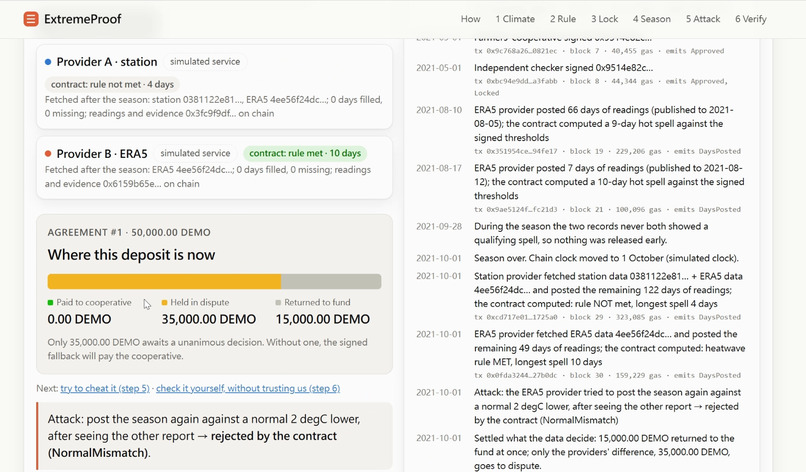Click the 'Season over. Chain clock moved' entry
The width and height of the screenshot is (806, 472).
click(606, 258)
